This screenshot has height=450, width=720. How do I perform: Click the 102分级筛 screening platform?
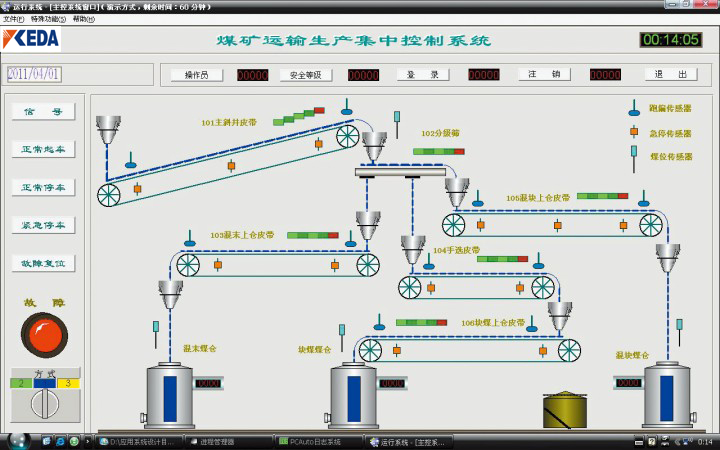[x=400, y=172]
